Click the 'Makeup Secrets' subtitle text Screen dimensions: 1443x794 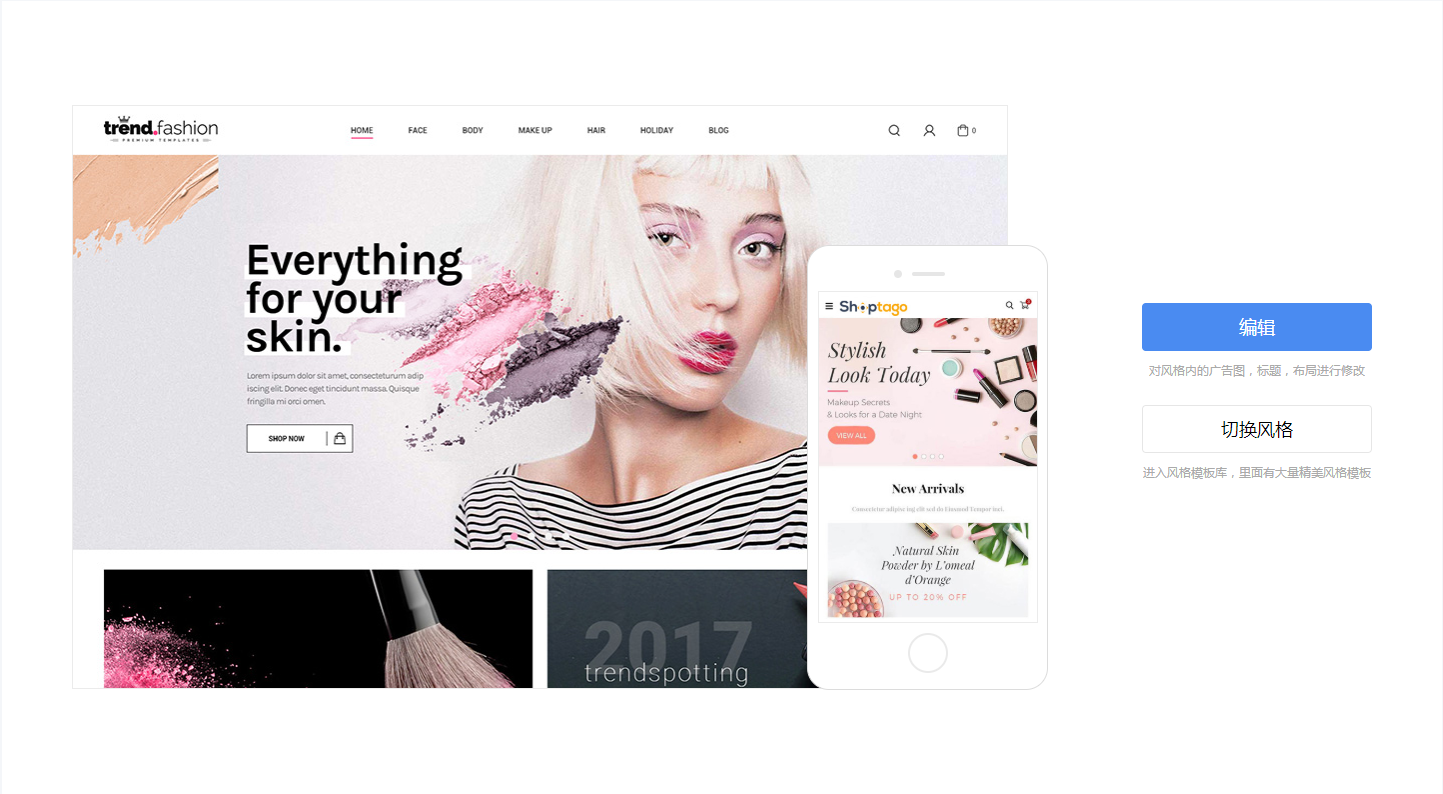click(858, 402)
